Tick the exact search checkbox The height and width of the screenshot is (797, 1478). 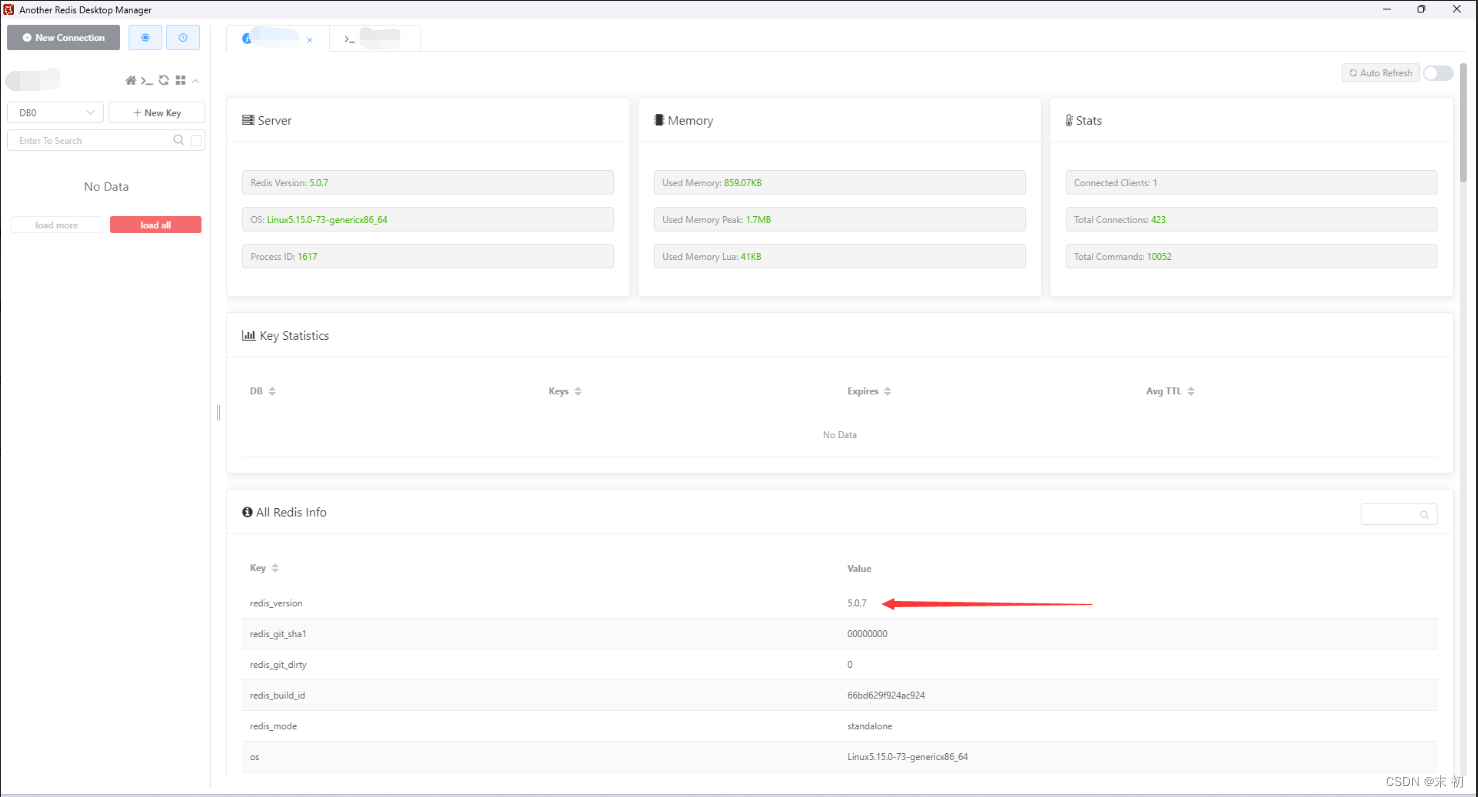(x=197, y=140)
